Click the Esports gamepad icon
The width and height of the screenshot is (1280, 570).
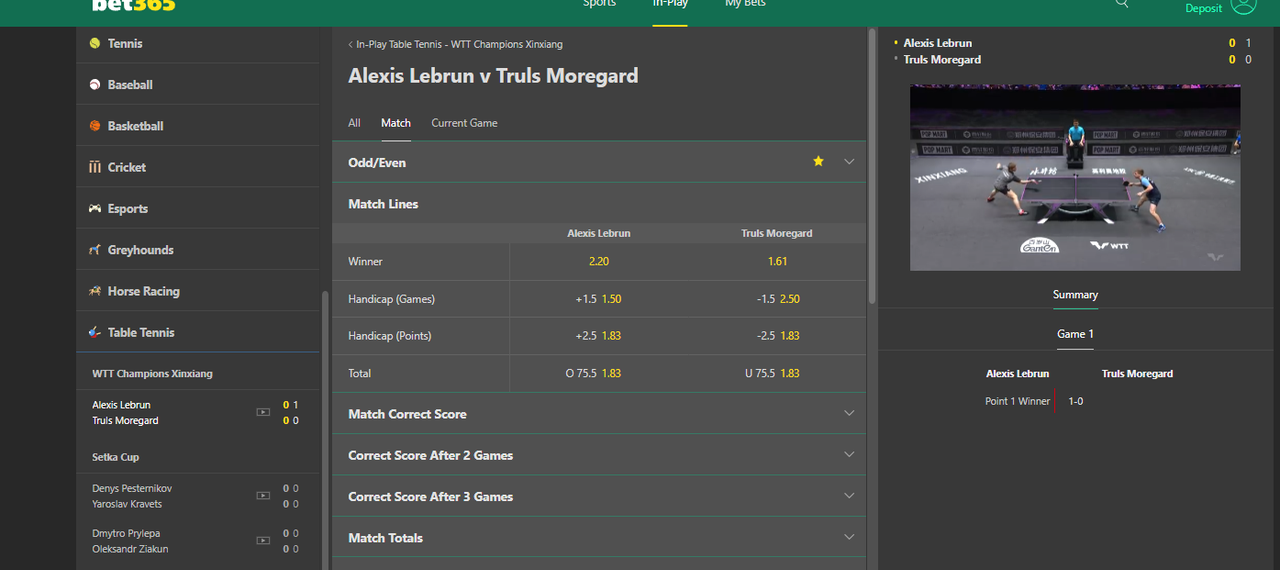95,209
